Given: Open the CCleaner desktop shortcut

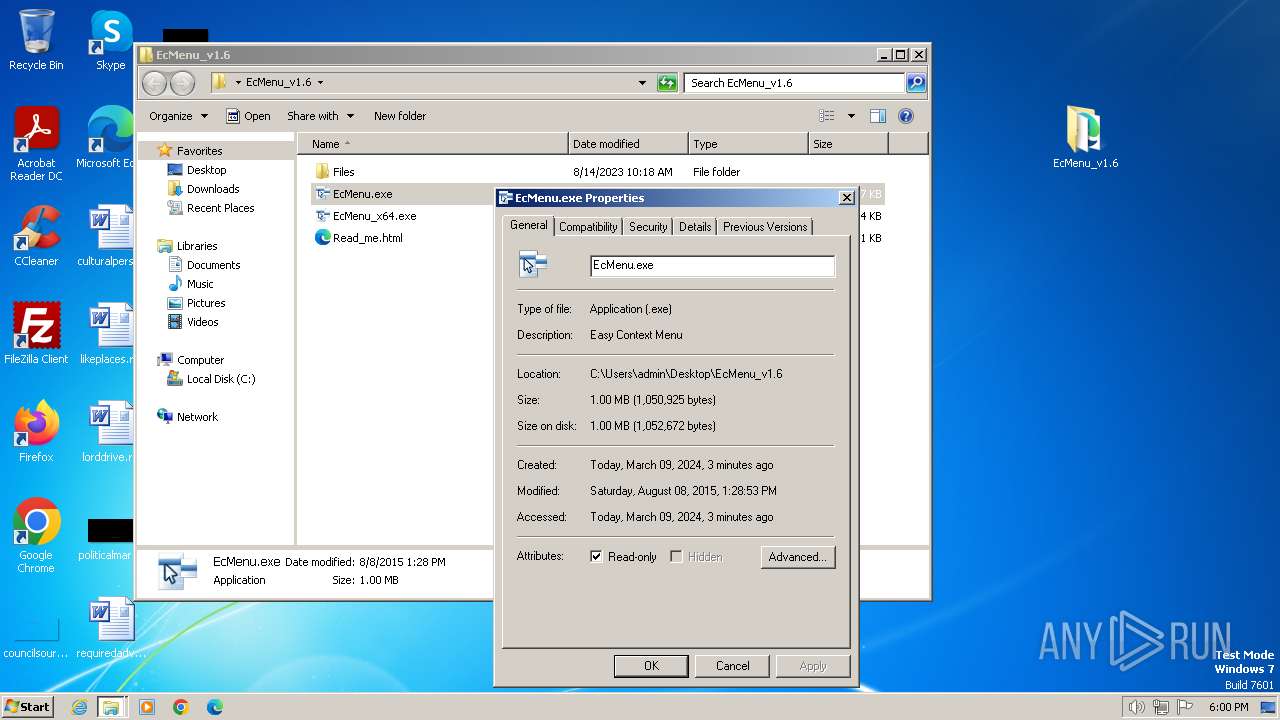Looking at the screenshot, I should coord(36,236).
